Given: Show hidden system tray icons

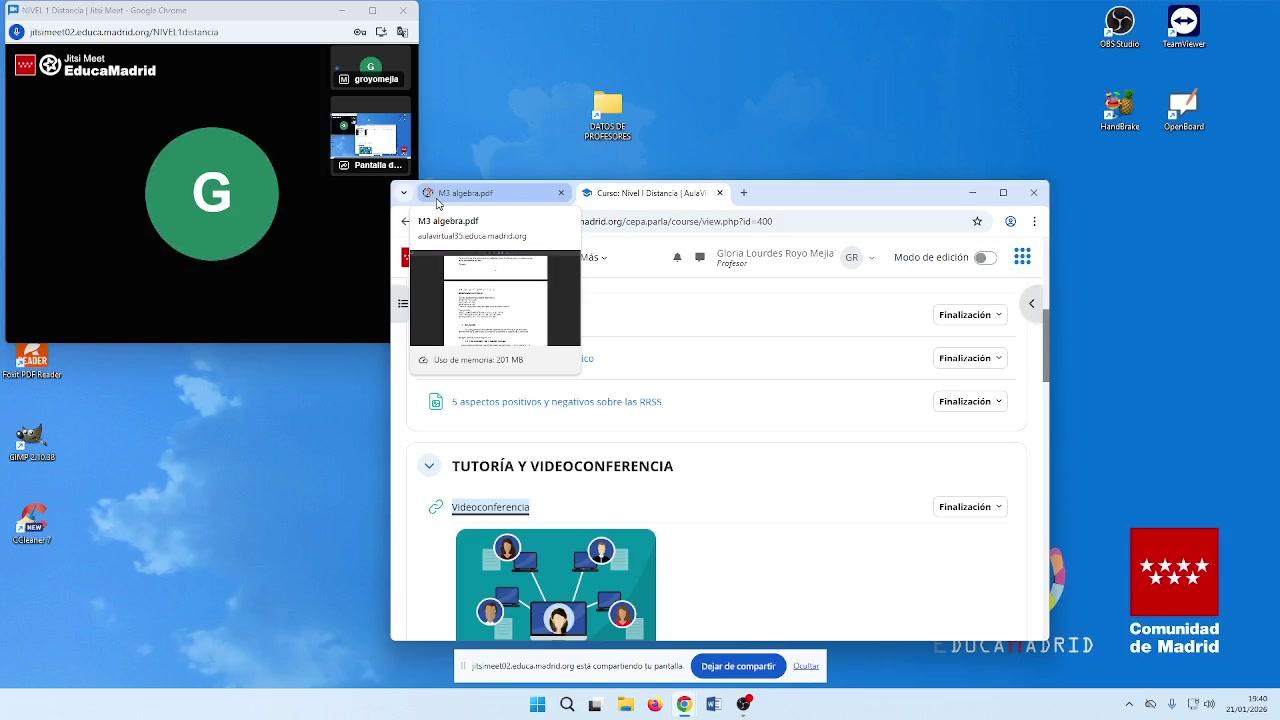Looking at the screenshot, I should point(1129,704).
